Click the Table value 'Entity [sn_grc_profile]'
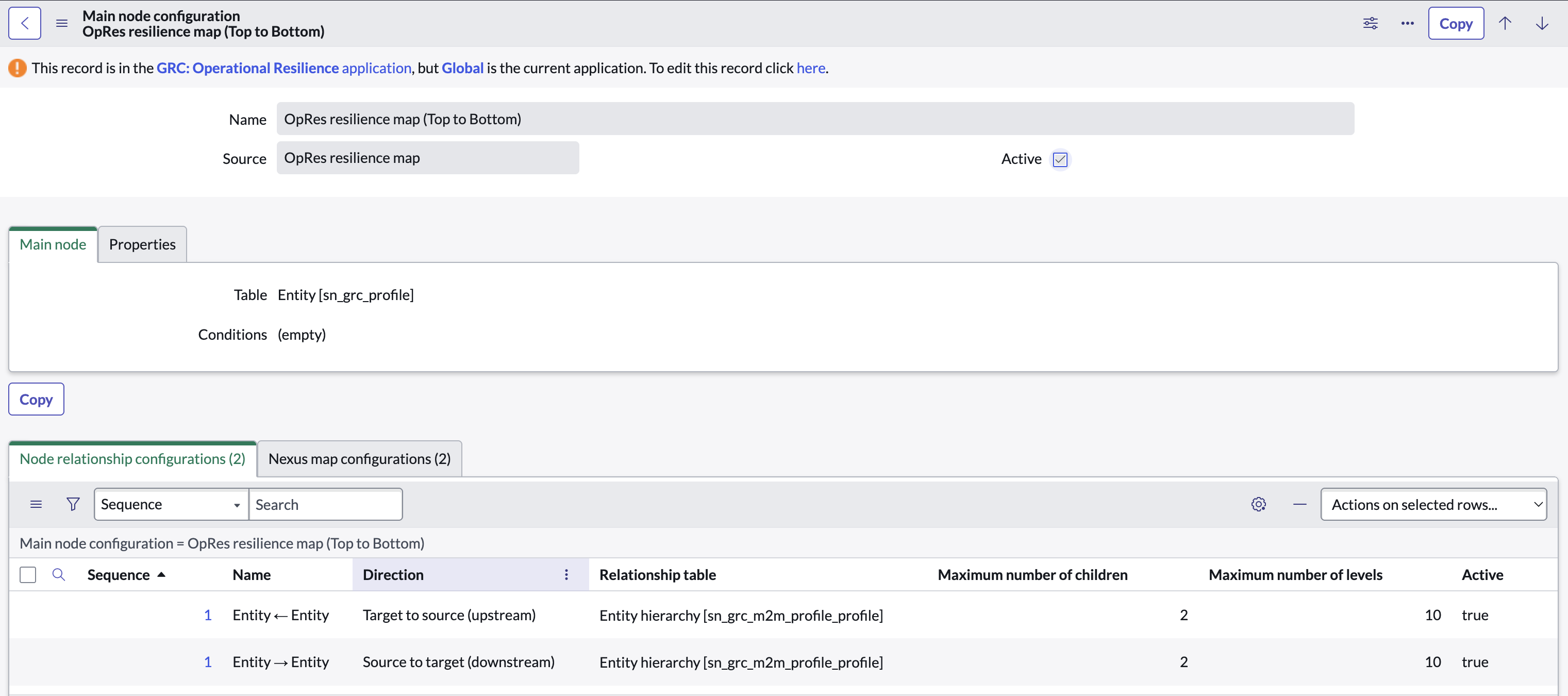The width and height of the screenshot is (1568, 696). tap(345, 295)
